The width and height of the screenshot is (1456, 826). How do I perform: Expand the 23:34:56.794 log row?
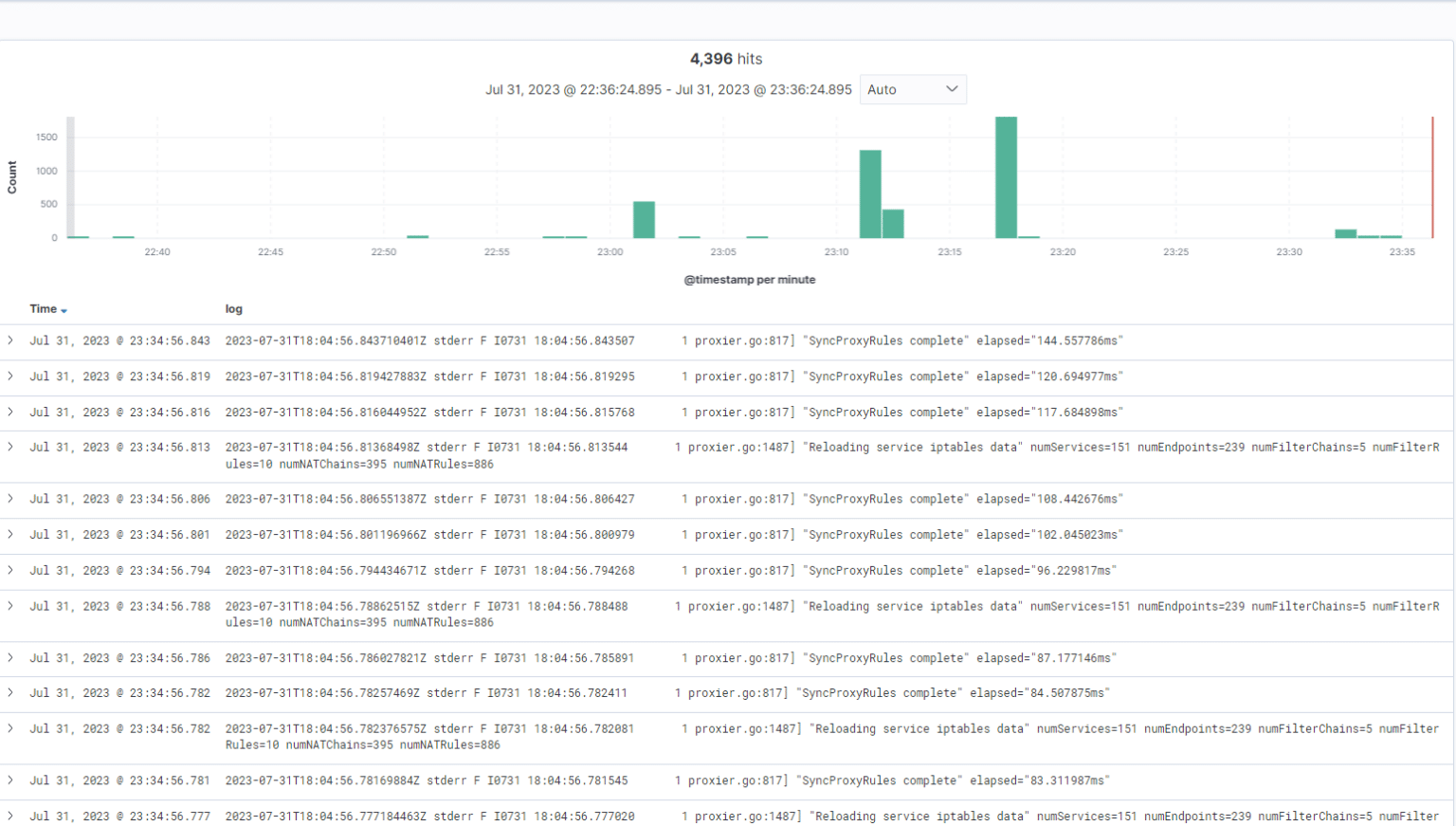point(11,570)
